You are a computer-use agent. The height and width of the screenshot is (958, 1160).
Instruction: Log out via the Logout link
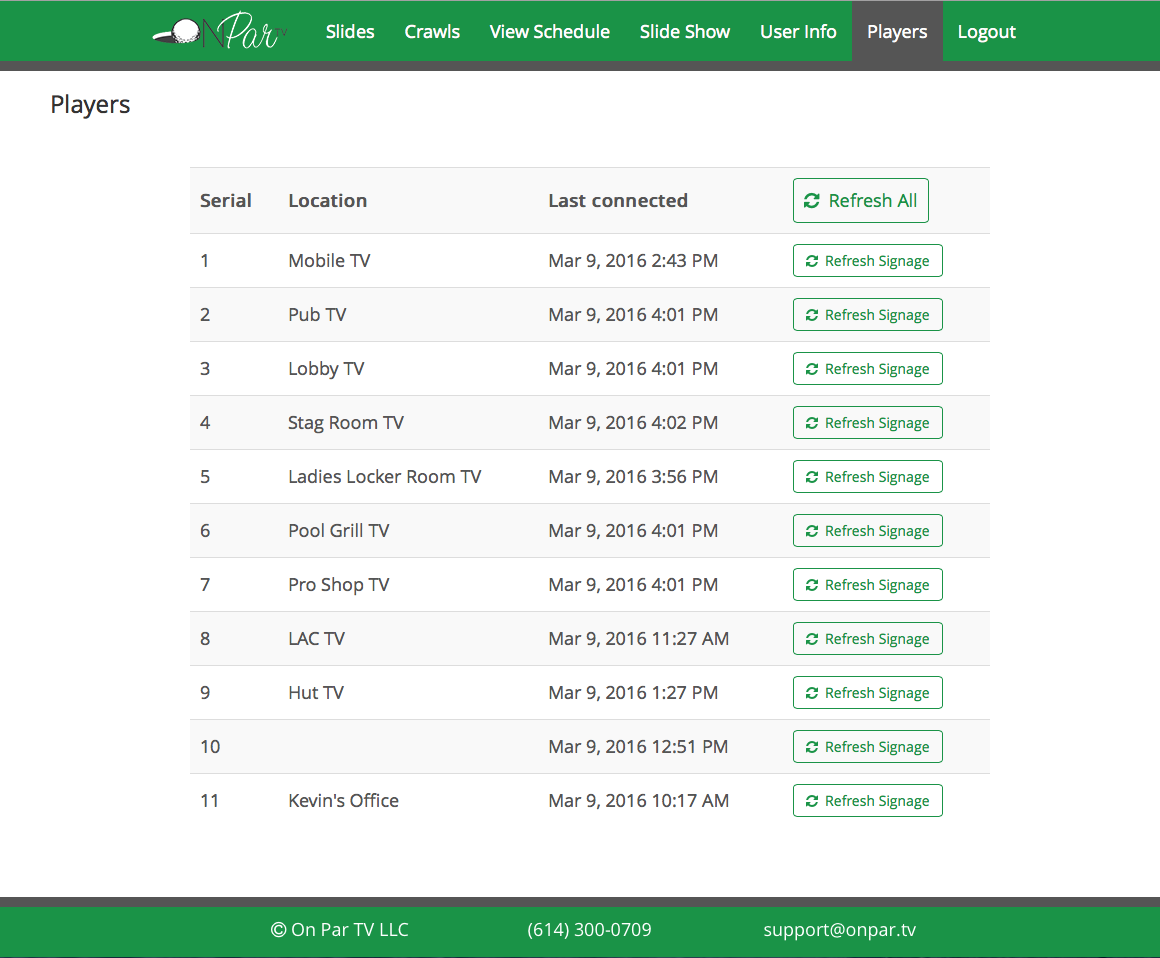[x=986, y=32]
